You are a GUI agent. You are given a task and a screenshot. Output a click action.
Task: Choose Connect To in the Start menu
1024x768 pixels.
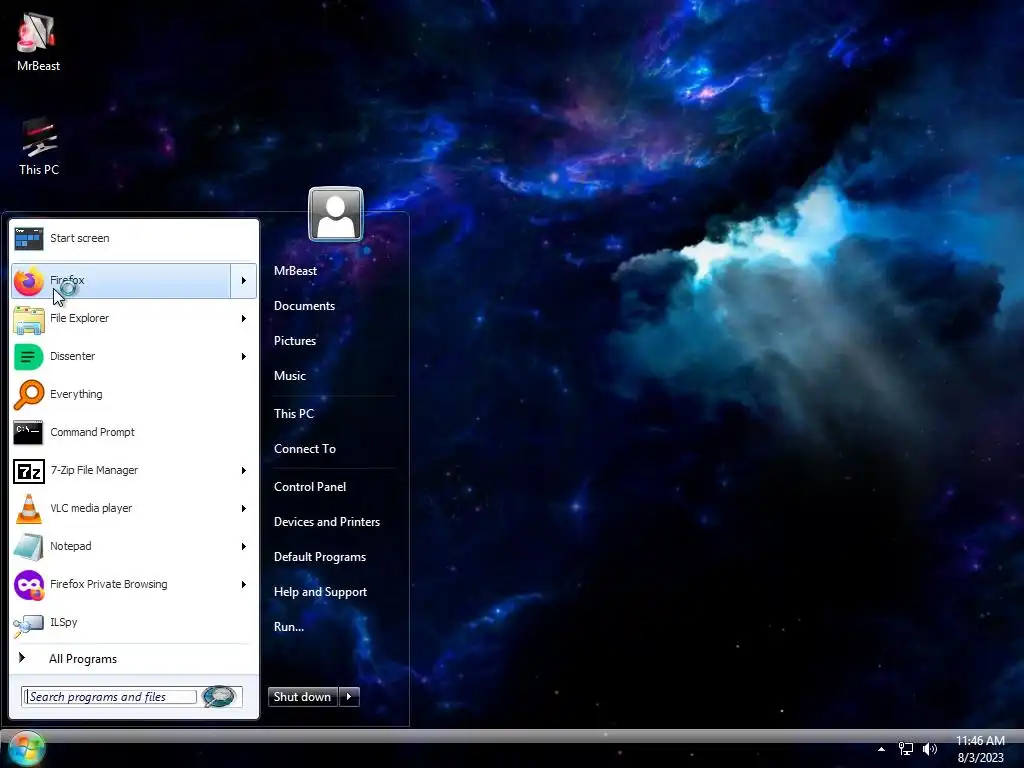pos(305,449)
